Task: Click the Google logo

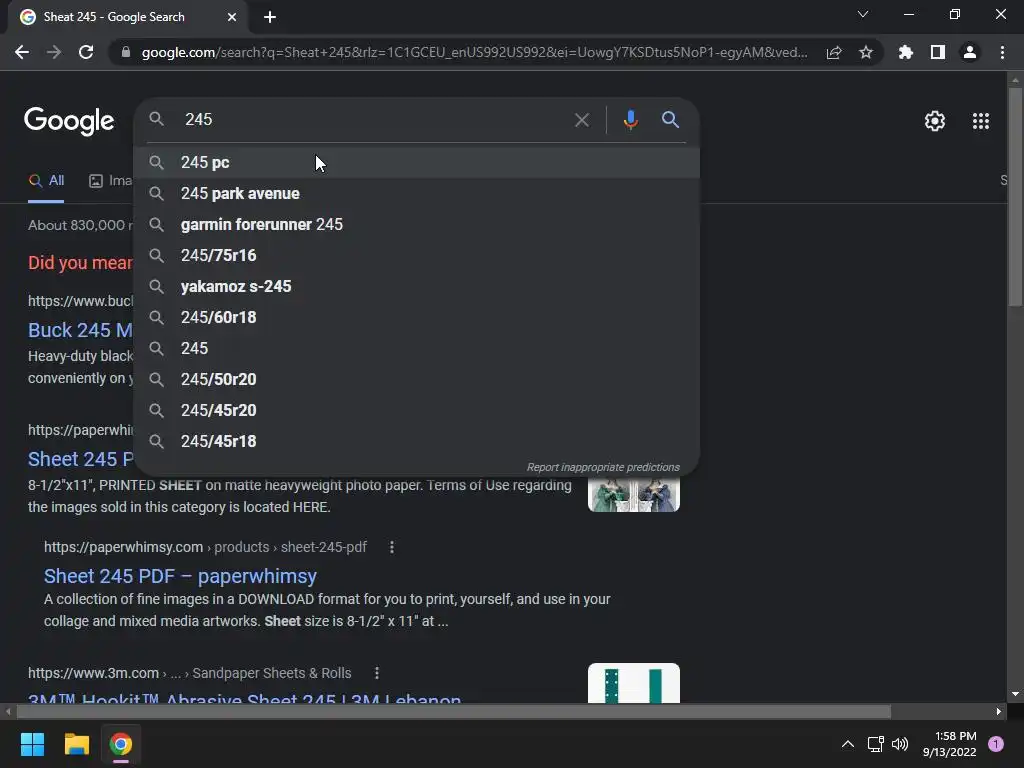Action: [x=69, y=121]
